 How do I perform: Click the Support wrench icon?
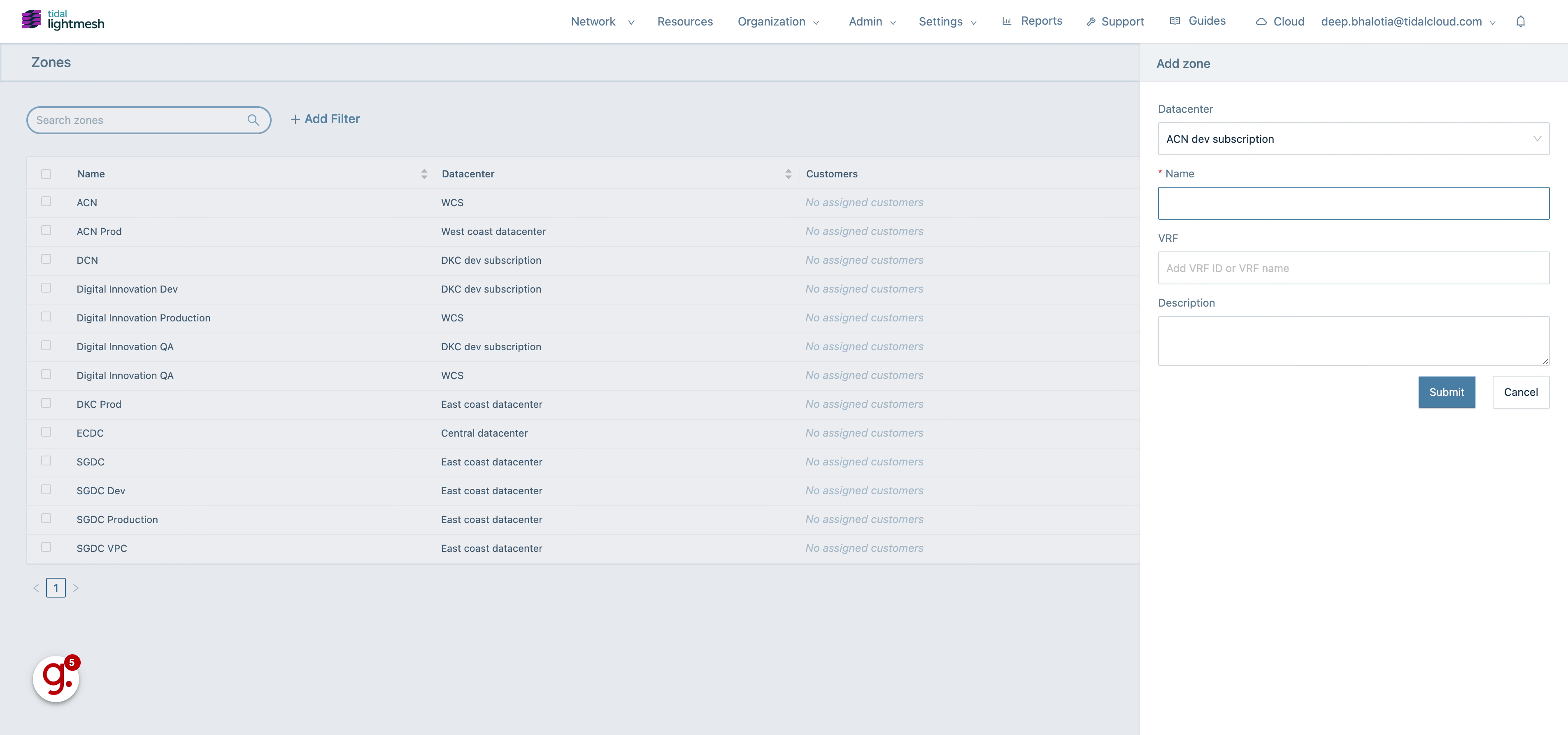[1090, 20]
